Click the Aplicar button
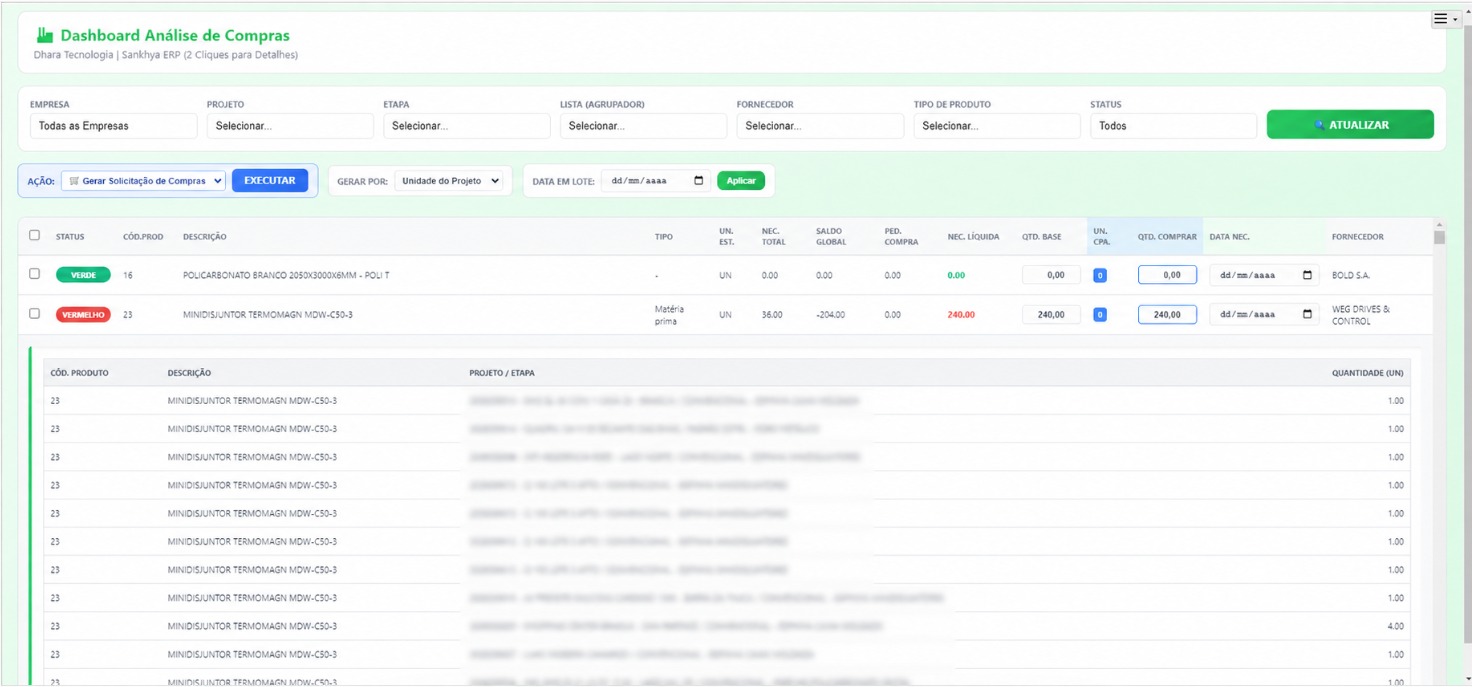The height and width of the screenshot is (687, 1472). pyautogui.click(x=741, y=181)
